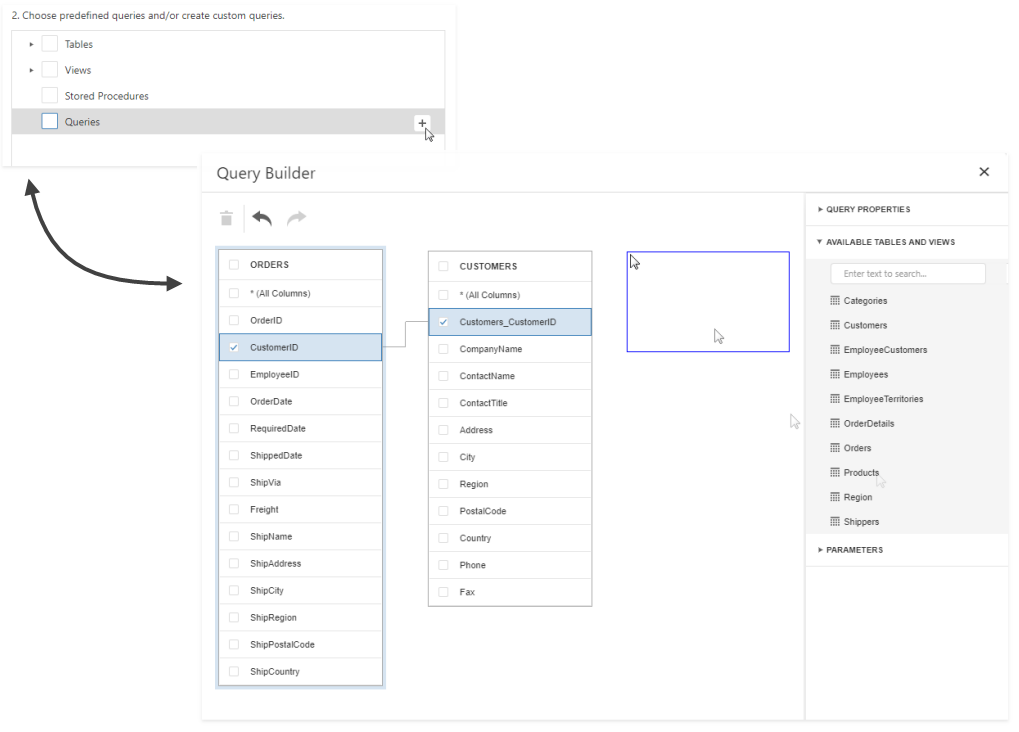Click the plus icon to add query
The height and width of the screenshot is (732, 1019).
coord(423,123)
